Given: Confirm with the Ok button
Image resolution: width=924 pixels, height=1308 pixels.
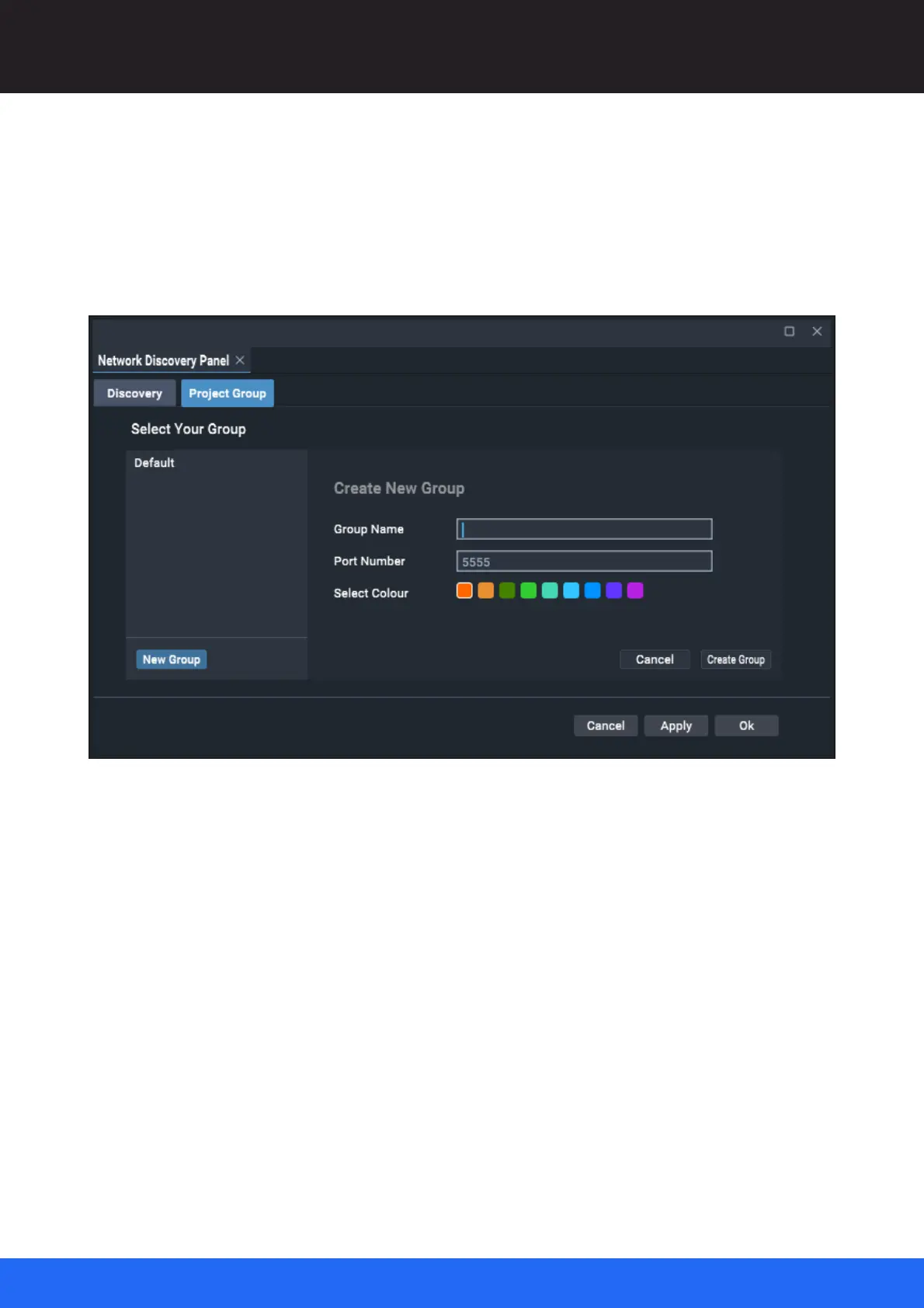Looking at the screenshot, I should click(x=746, y=725).
